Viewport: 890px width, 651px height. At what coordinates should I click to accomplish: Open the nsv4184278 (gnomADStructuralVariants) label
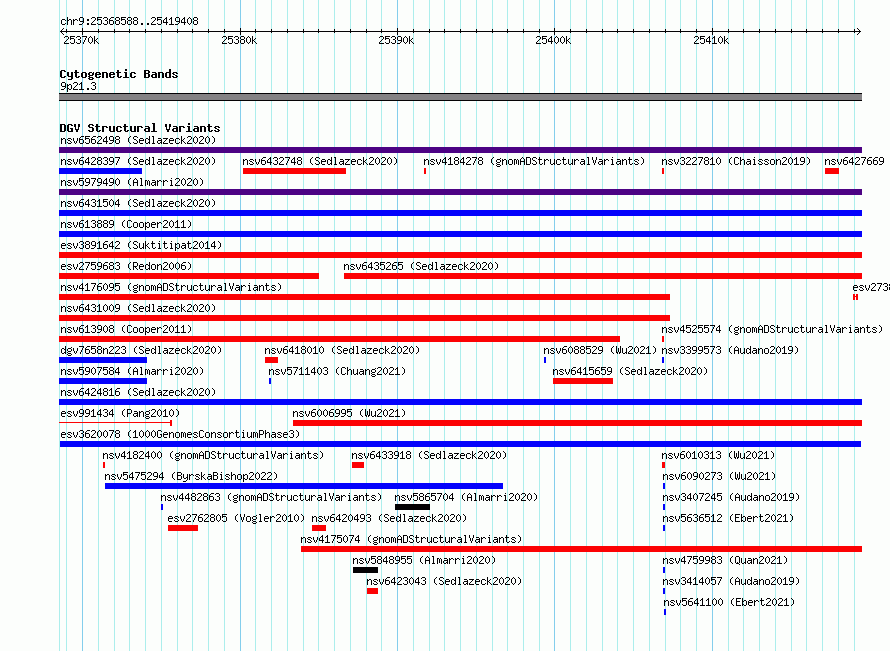coord(534,161)
